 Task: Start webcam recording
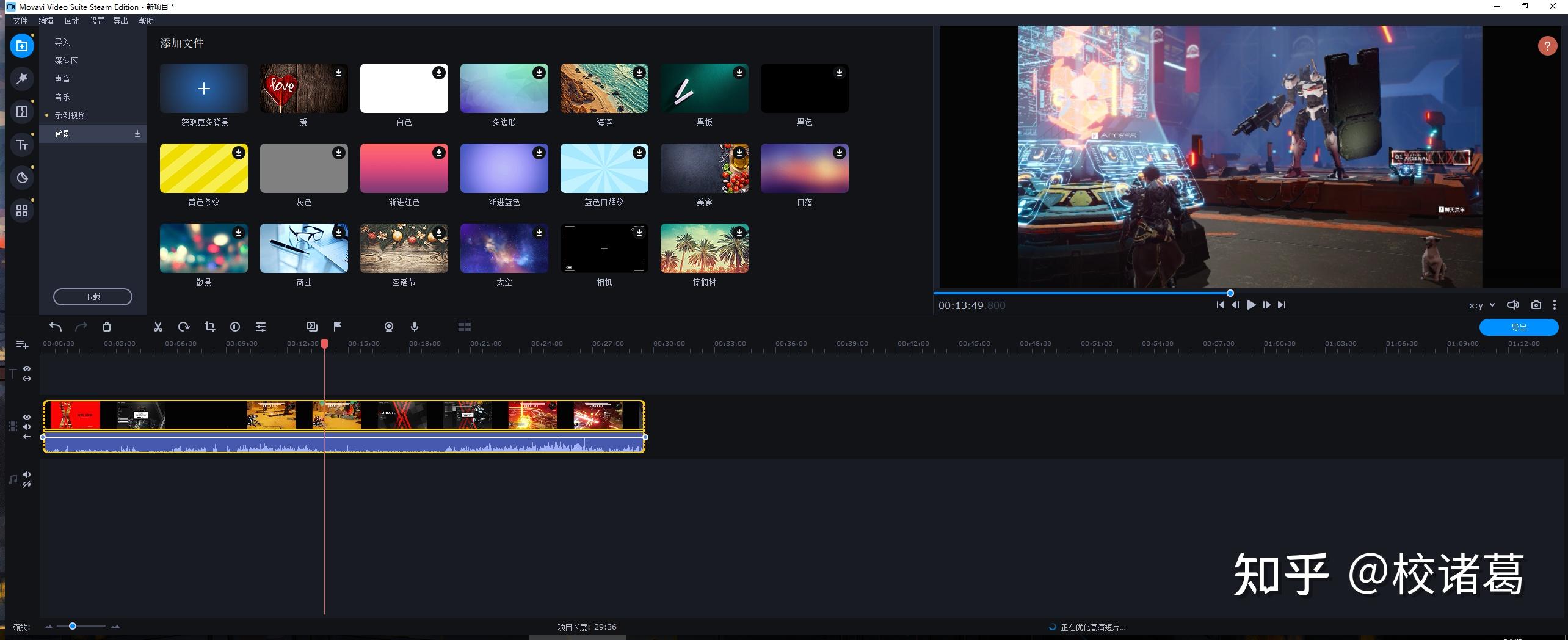coord(389,327)
